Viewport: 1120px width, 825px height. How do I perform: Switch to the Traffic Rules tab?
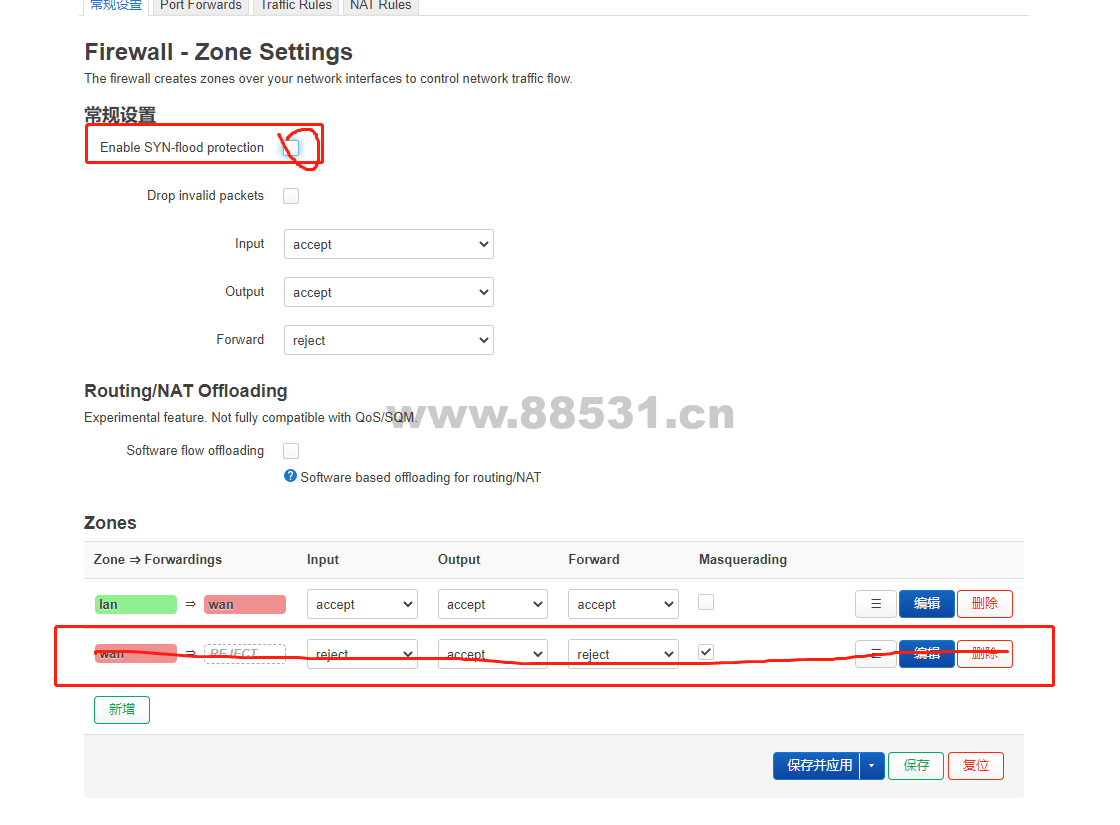296,6
